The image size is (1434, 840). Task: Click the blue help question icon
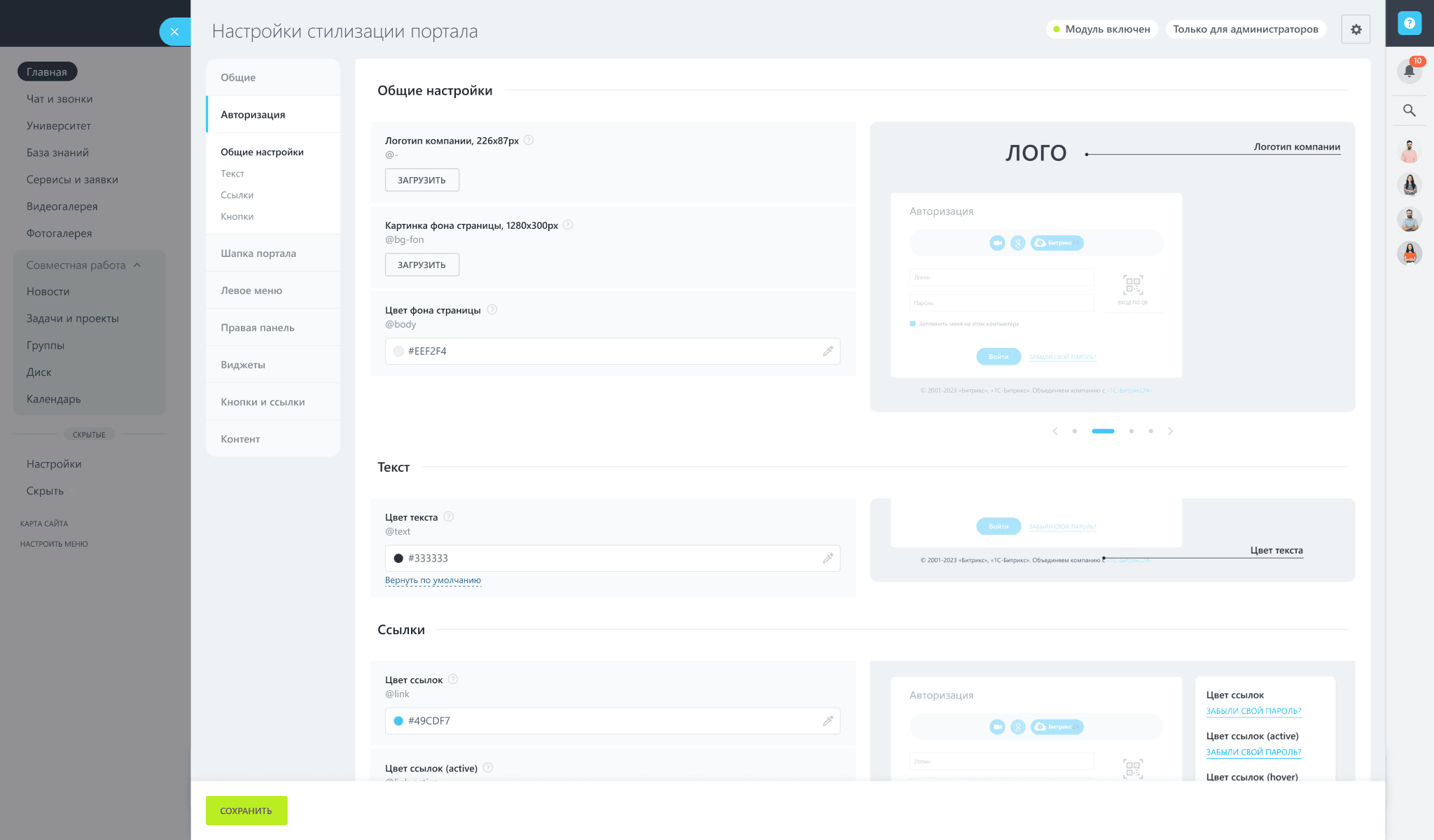1409,24
